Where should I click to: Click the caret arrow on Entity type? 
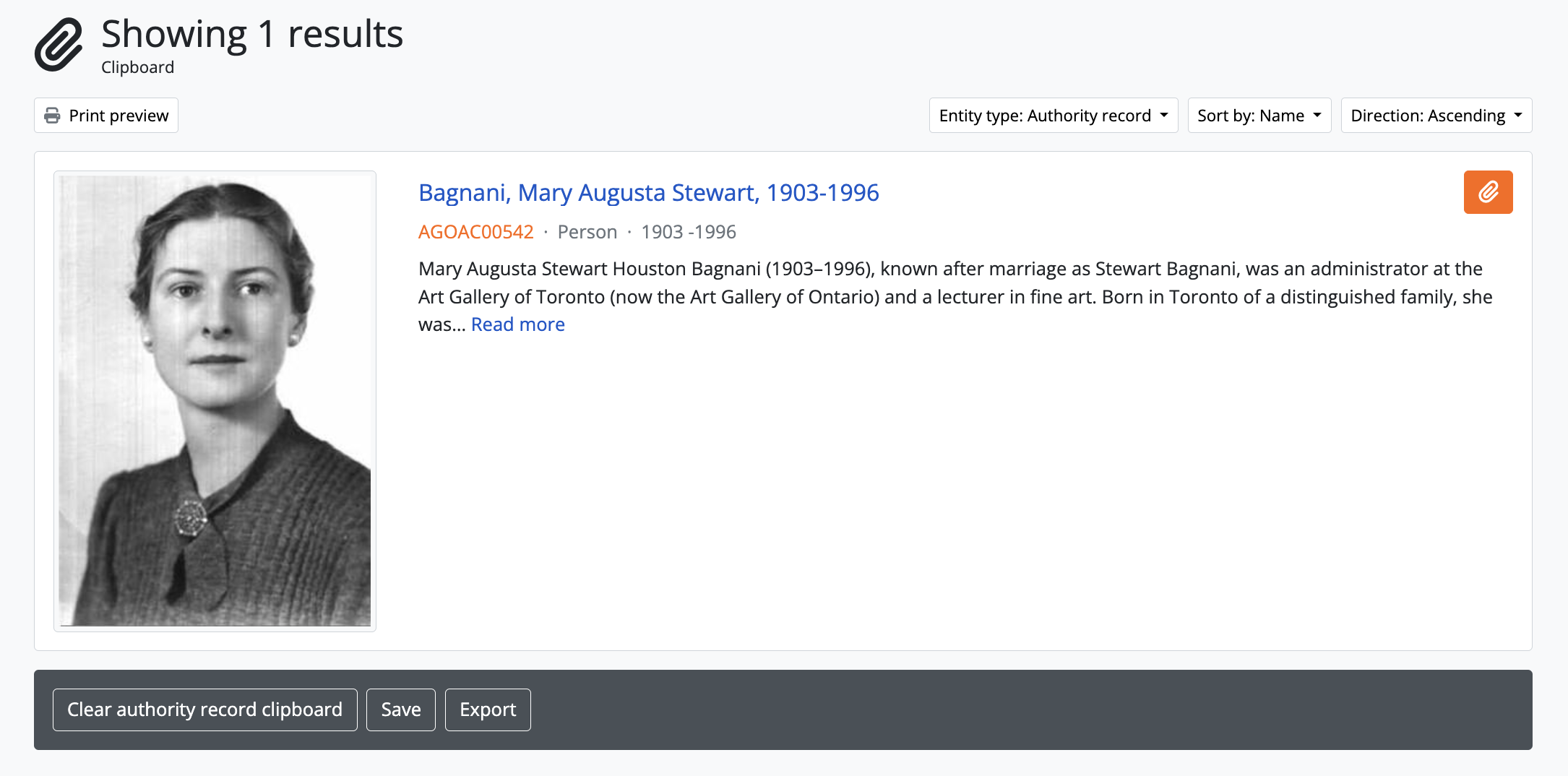pos(1164,116)
